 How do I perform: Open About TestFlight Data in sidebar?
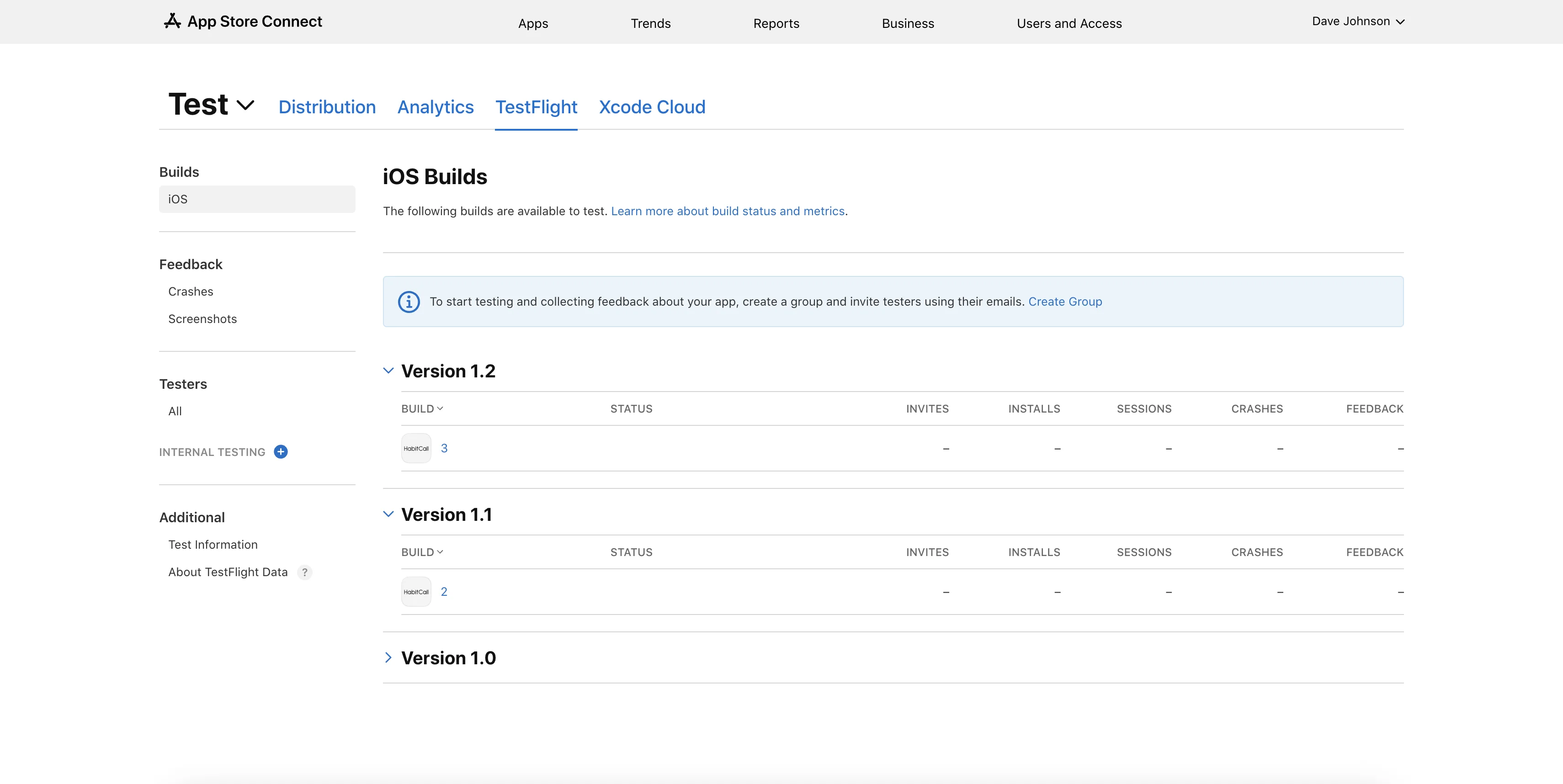[228, 572]
